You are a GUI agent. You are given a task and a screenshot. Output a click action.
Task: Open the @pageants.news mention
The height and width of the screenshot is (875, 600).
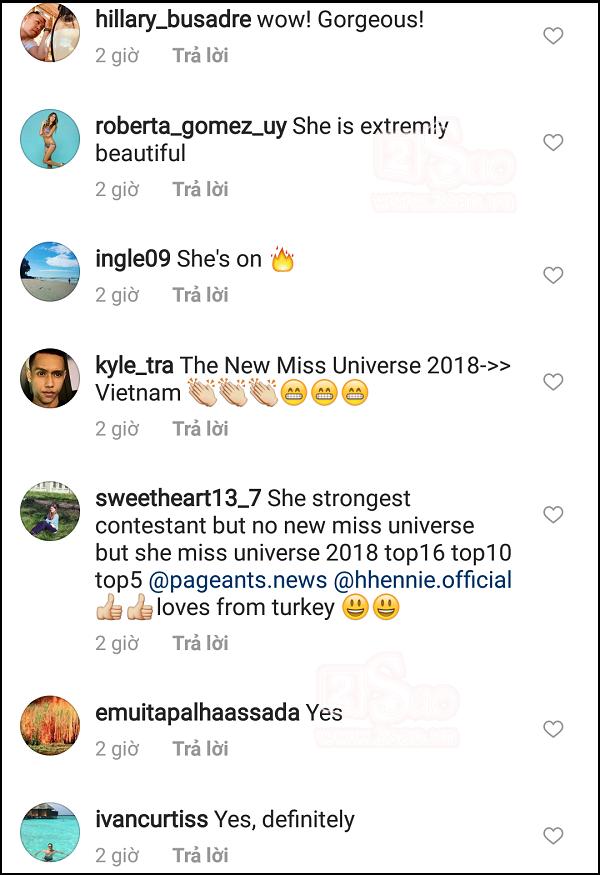coord(238,580)
